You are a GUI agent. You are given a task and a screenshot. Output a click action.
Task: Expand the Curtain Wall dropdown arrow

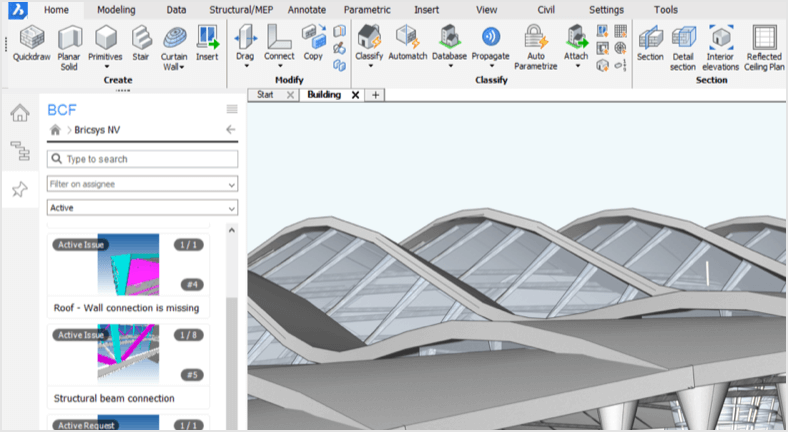click(x=182, y=67)
